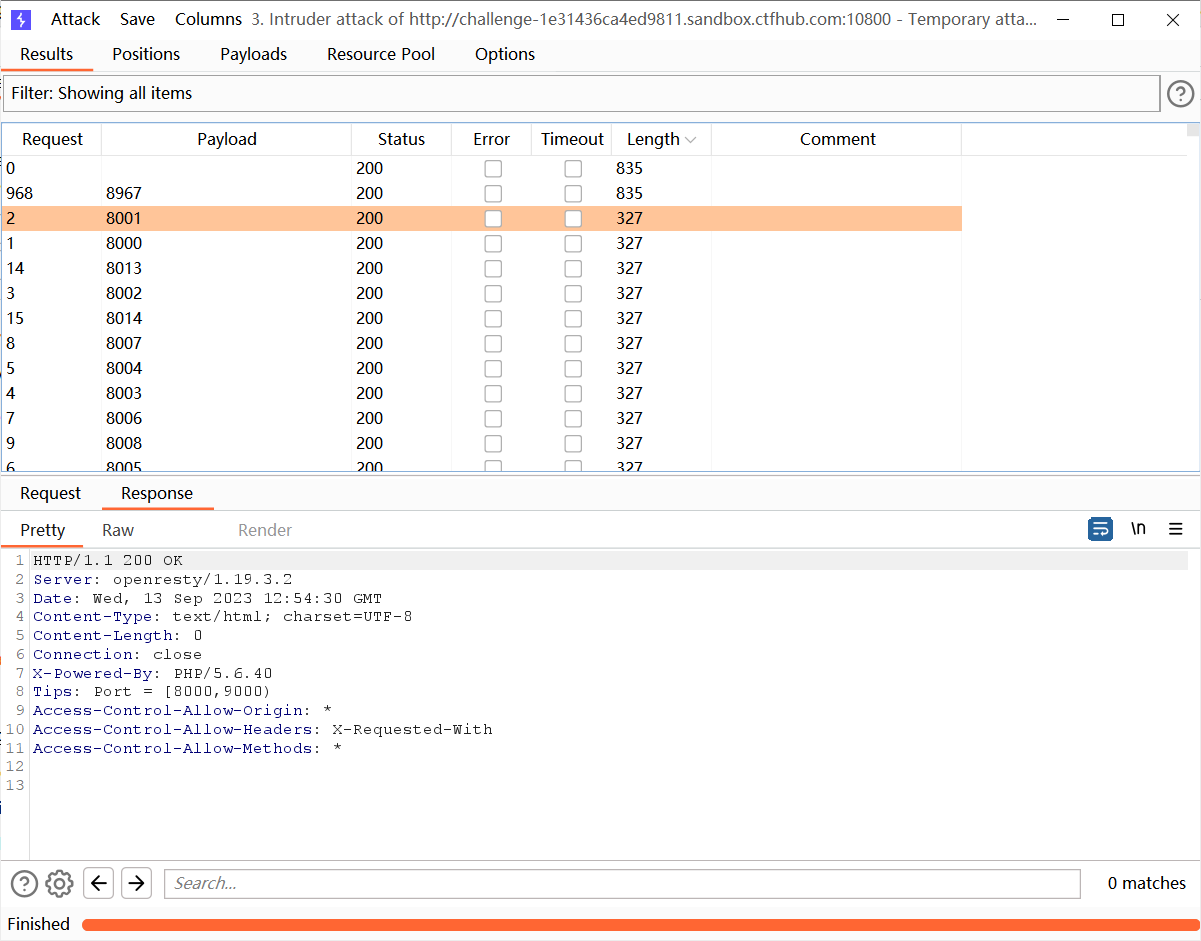Sort results by Request column header

point(52,139)
